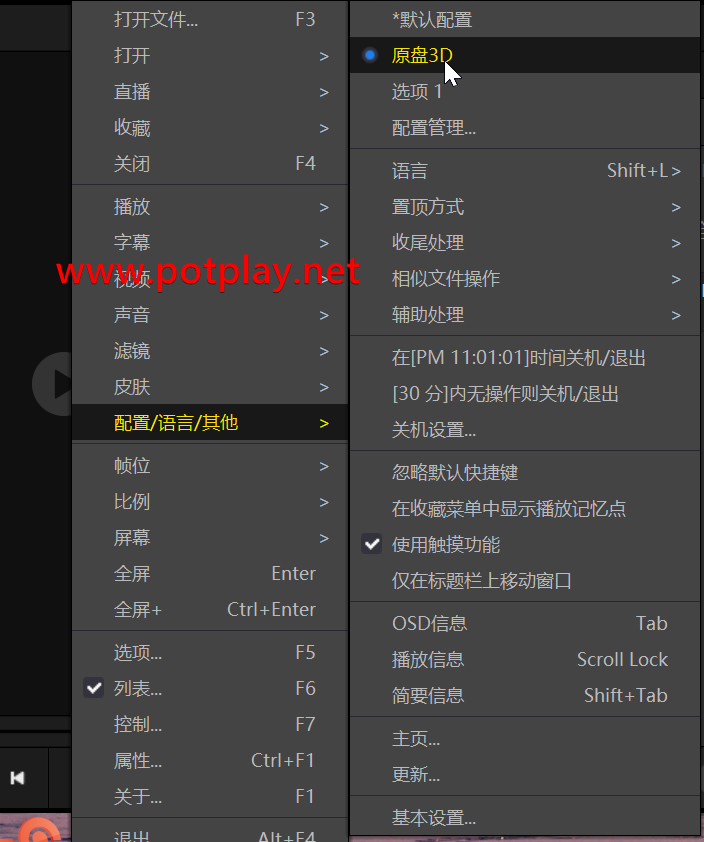704x842 pixels.
Task: Expand the 帧位 submenu
Action: point(210,466)
